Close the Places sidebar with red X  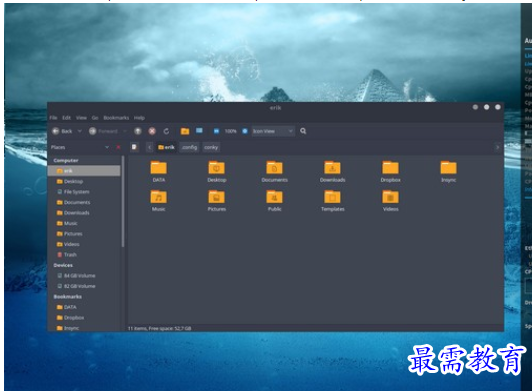coord(118,147)
